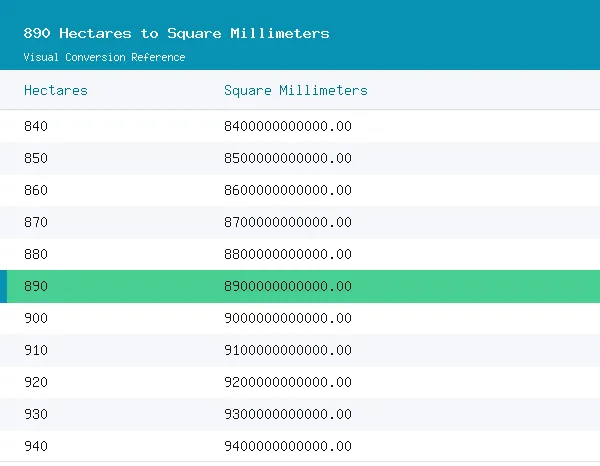The width and height of the screenshot is (600, 466).
Task: Click the '880' hectares cell
Action: point(36,254)
